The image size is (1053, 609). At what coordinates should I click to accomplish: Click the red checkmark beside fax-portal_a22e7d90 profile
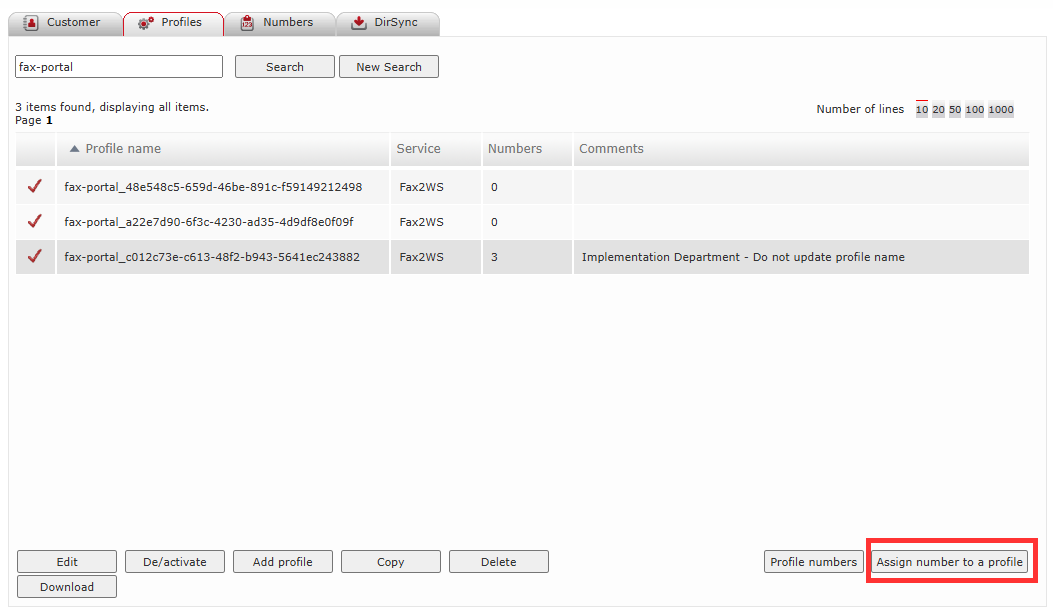(x=35, y=222)
